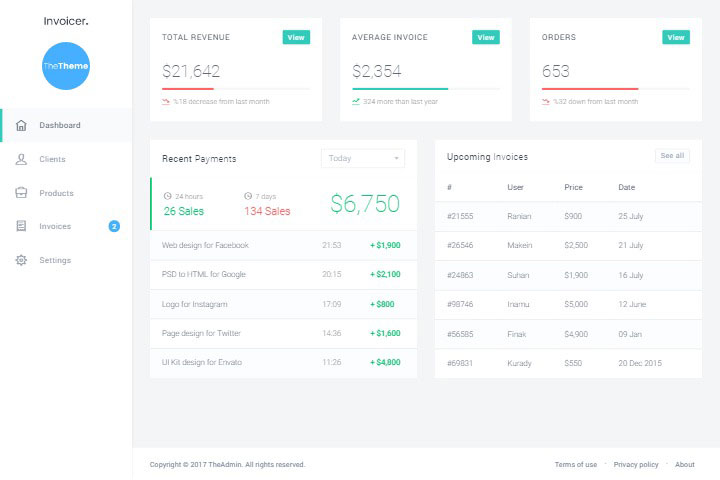Click the TheTheme round logo avatar
Viewport: 720px width, 480px height.
(x=66, y=66)
